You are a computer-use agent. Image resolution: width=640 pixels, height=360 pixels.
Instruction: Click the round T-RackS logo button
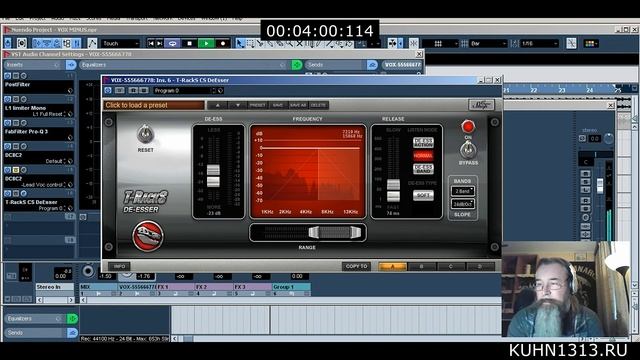click(148, 236)
